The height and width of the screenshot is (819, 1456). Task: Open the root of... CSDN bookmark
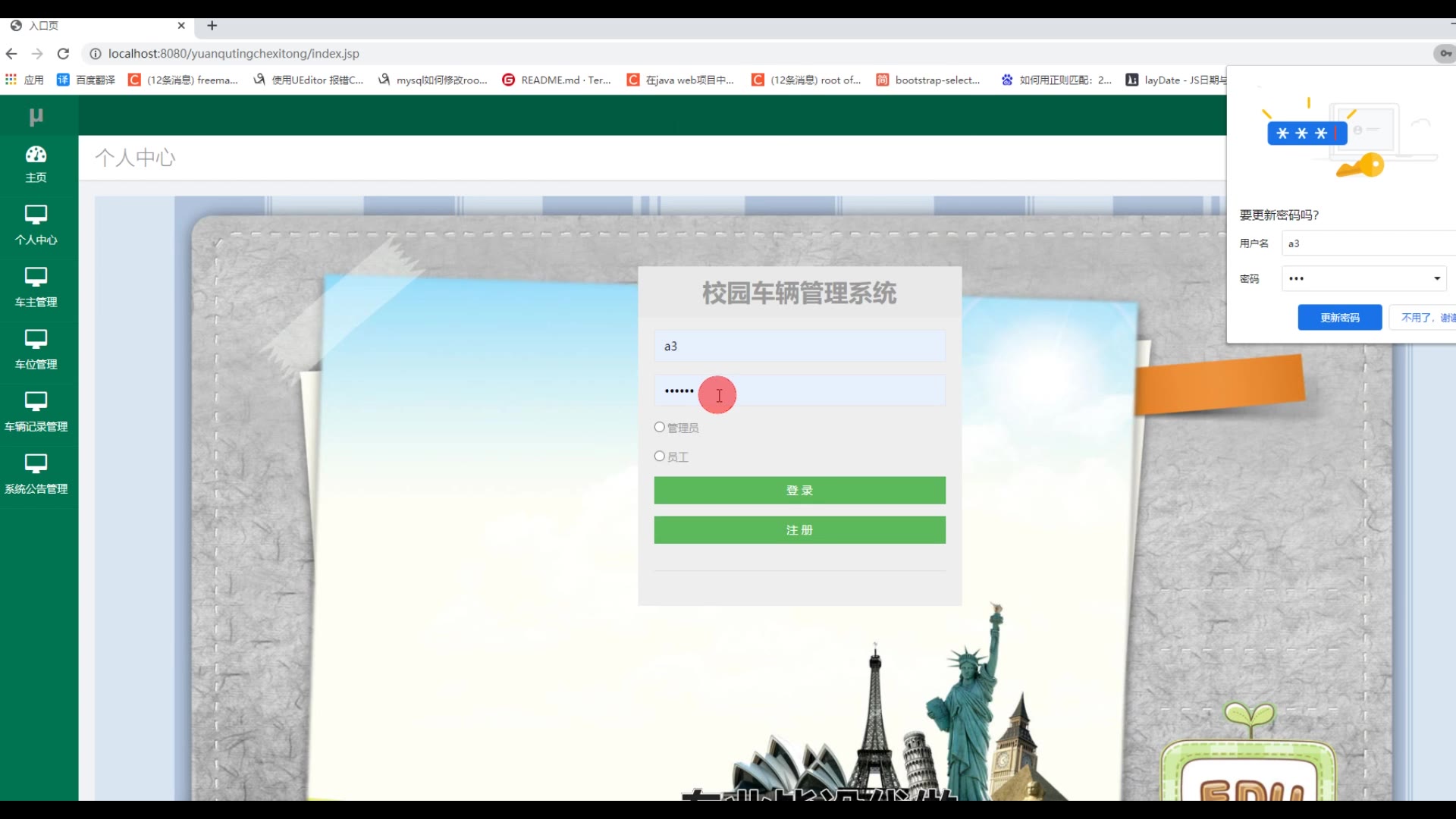806,80
